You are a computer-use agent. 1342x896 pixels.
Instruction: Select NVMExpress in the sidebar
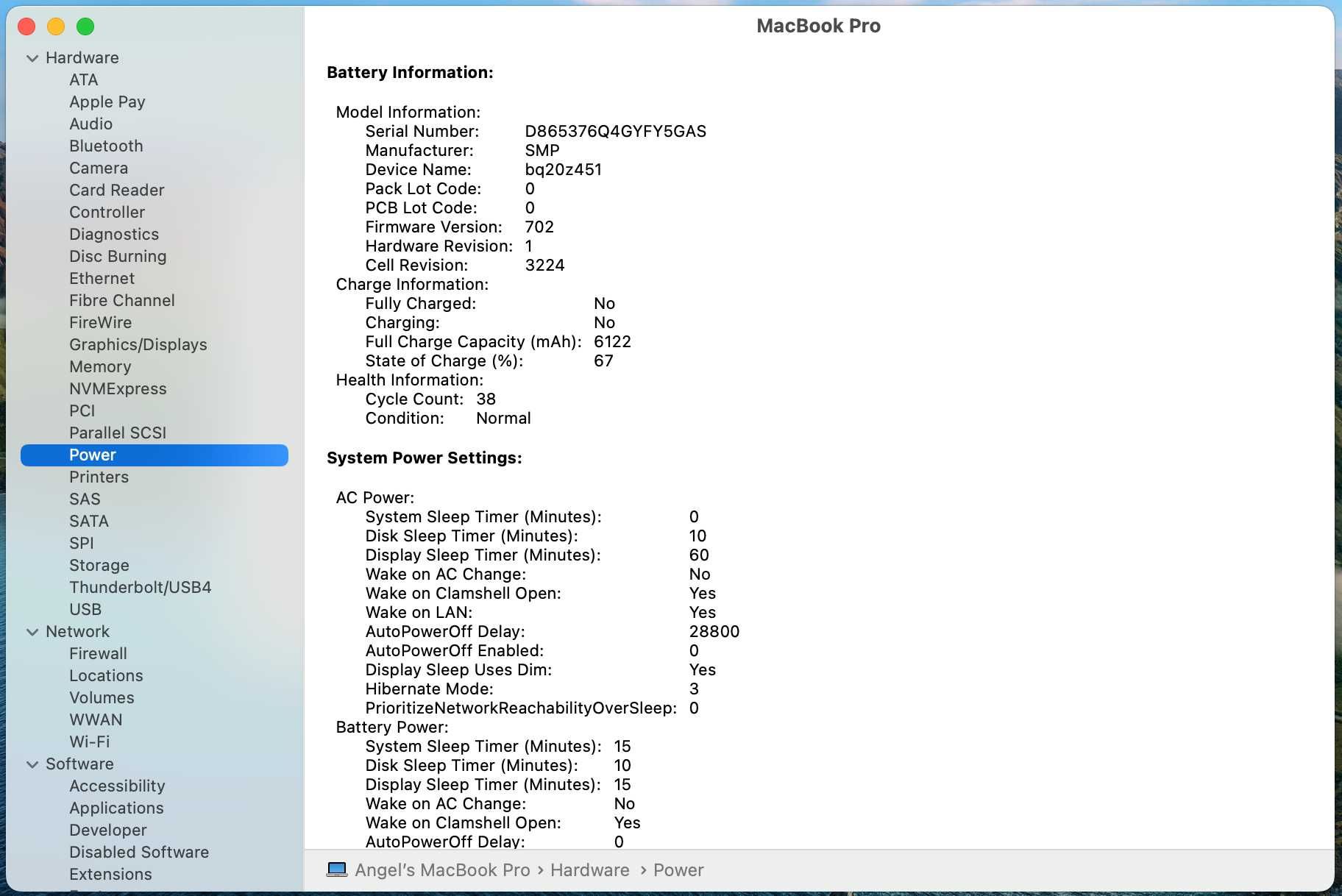(118, 388)
